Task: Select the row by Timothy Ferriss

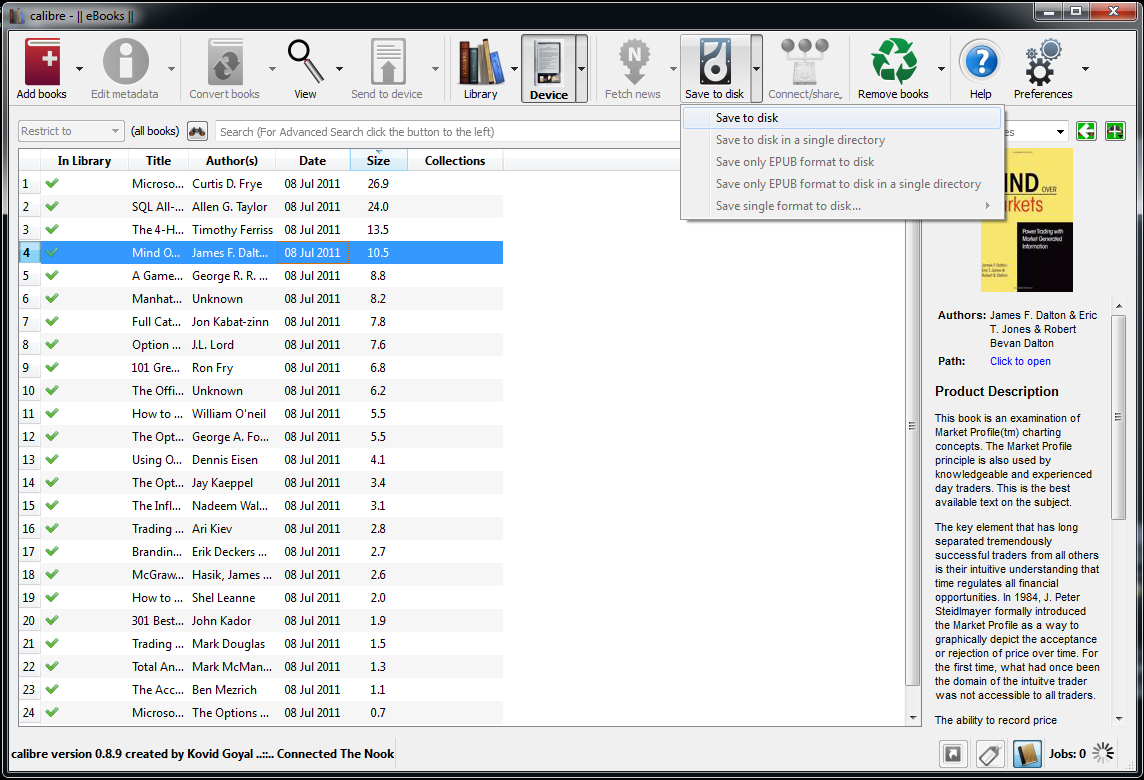Action: point(261,230)
